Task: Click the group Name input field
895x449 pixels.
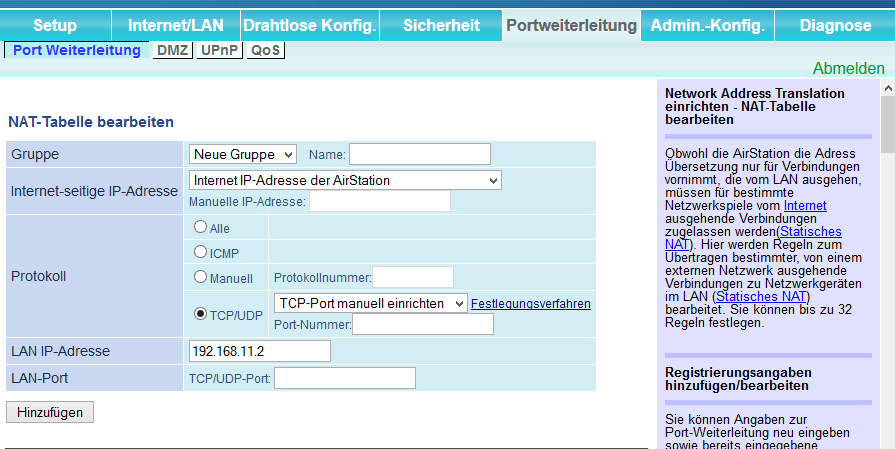Action: [x=419, y=154]
